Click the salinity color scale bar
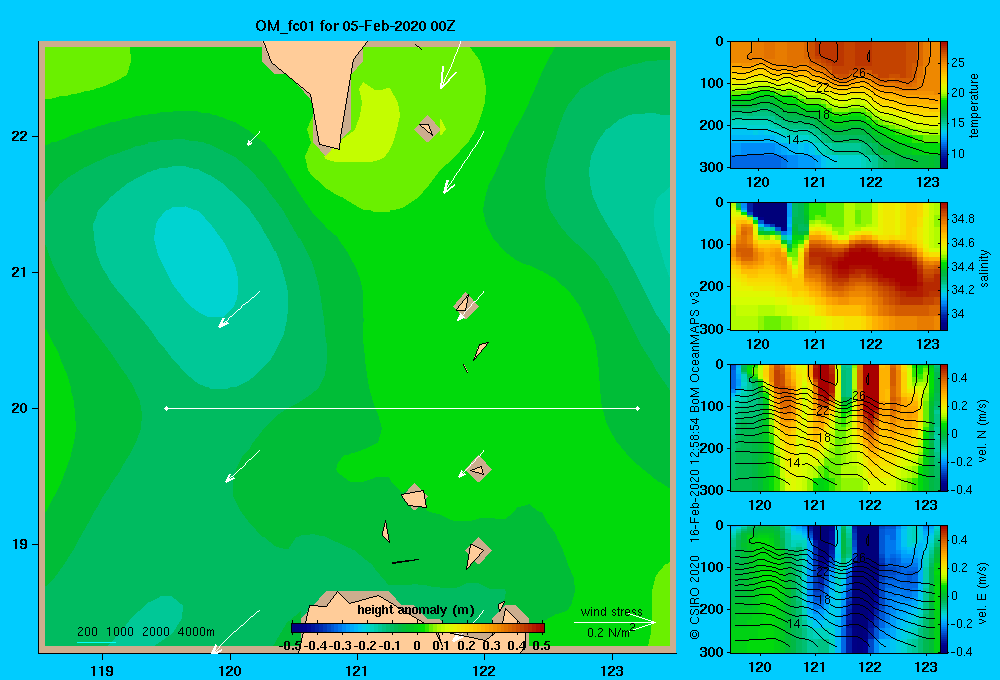1000x680 pixels. click(x=944, y=266)
